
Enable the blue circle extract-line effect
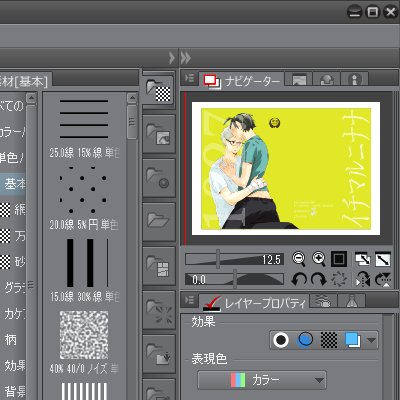coord(305,340)
